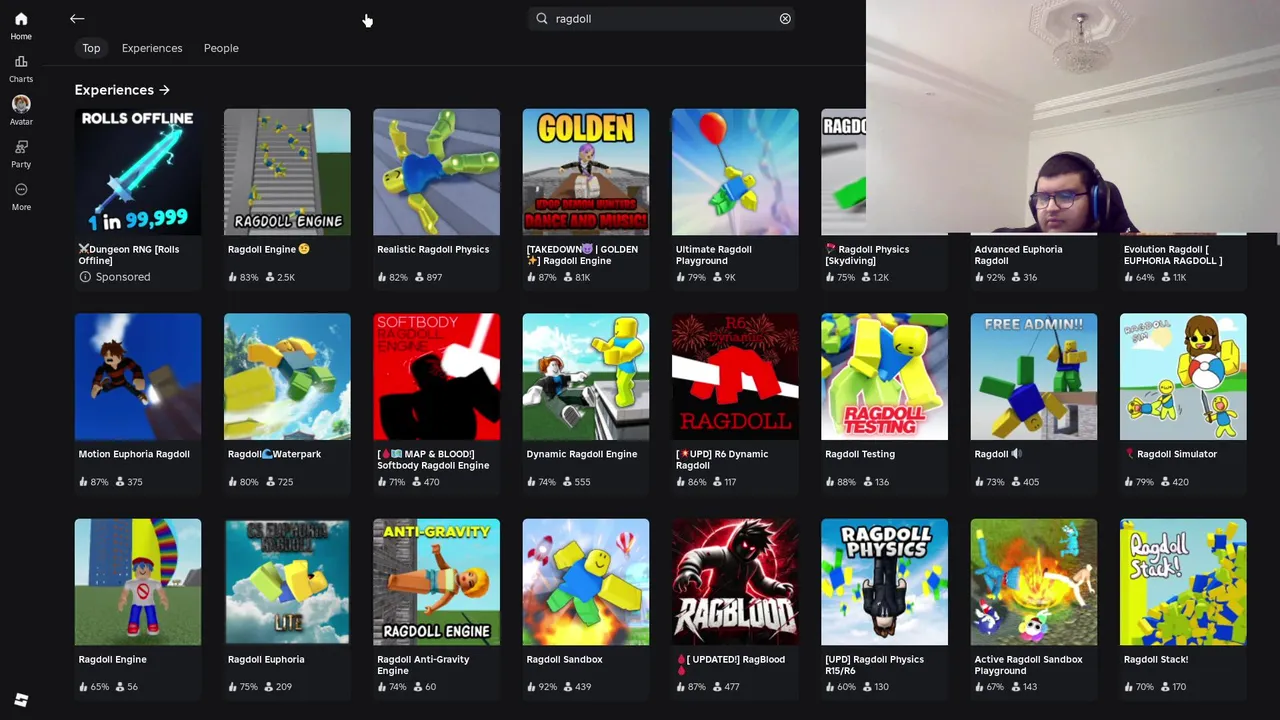Click the Sponsored info icon

[85, 277]
